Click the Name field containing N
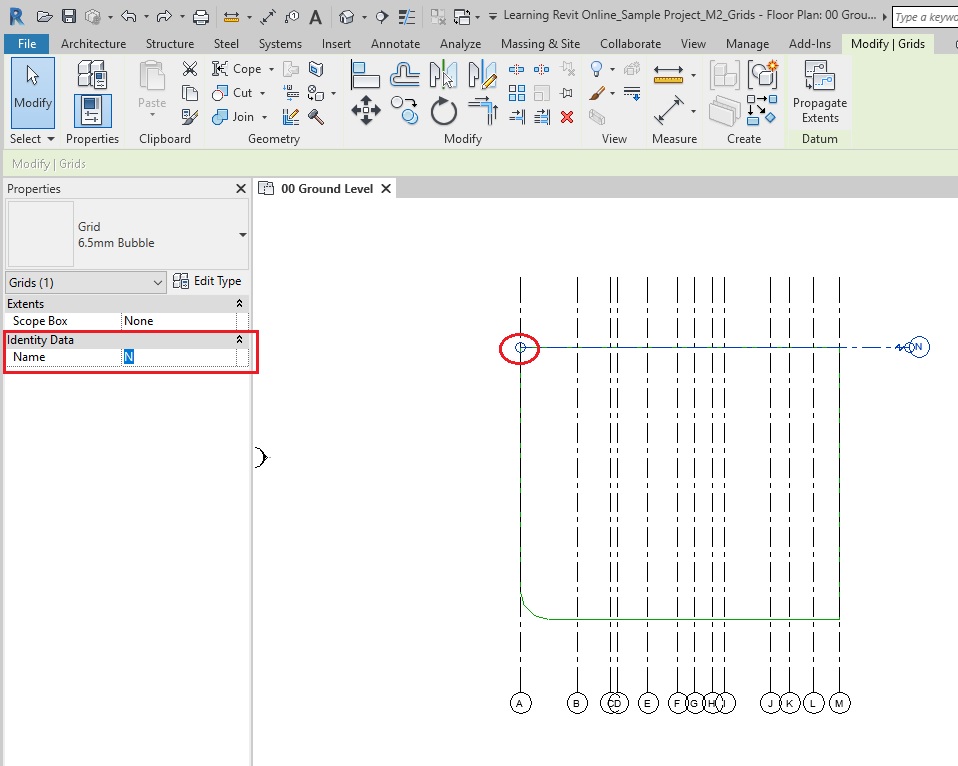Image resolution: width=958 pixels, height=766 pixels. pos(180,357)
